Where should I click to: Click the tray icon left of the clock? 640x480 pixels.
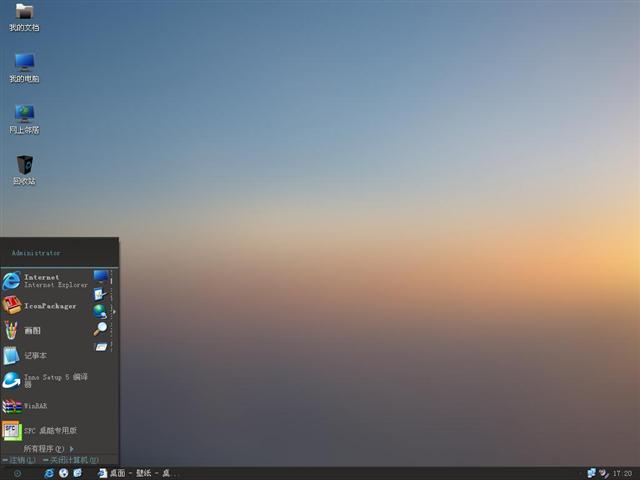pyautogui.click(x=604, y=473)
